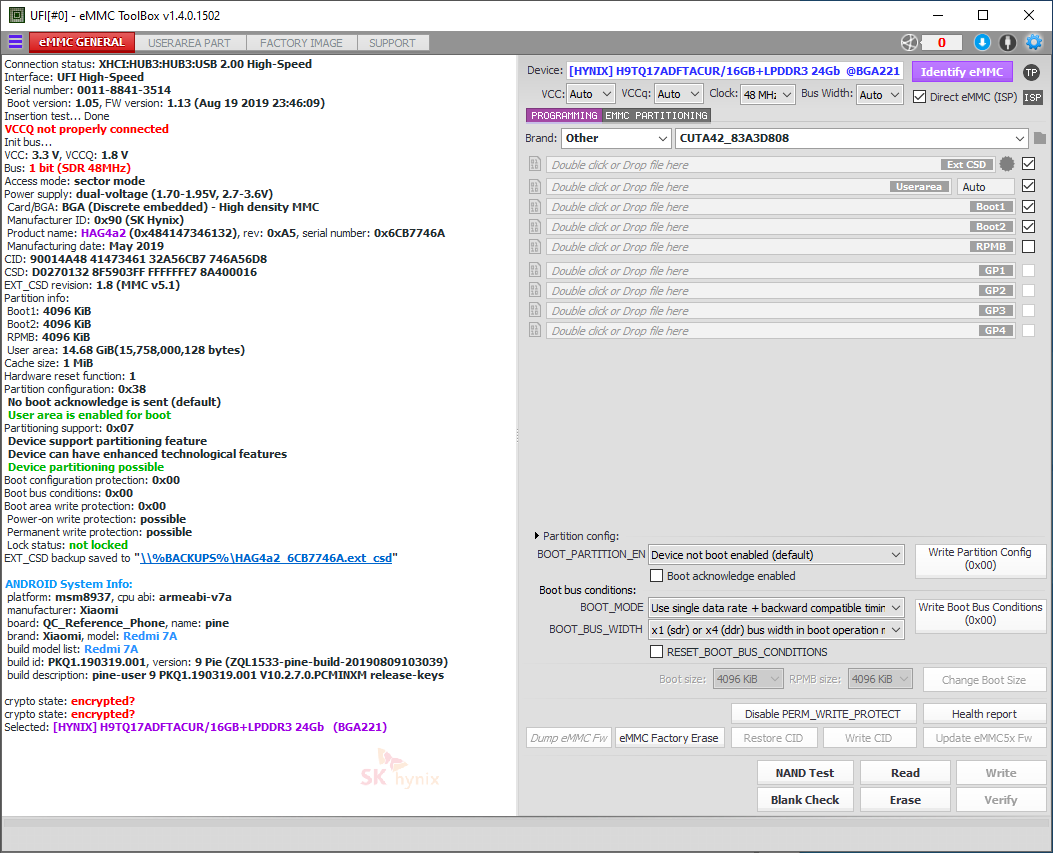
Task: Toggle the Userarea checkbox
Action: click(x=1028, y=186)
